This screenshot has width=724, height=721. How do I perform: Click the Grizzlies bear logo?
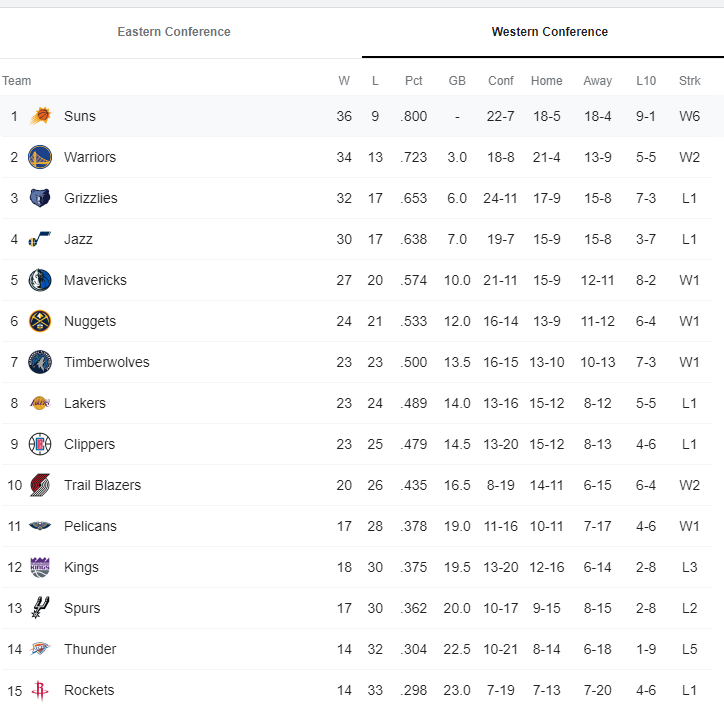coord(40,198)
